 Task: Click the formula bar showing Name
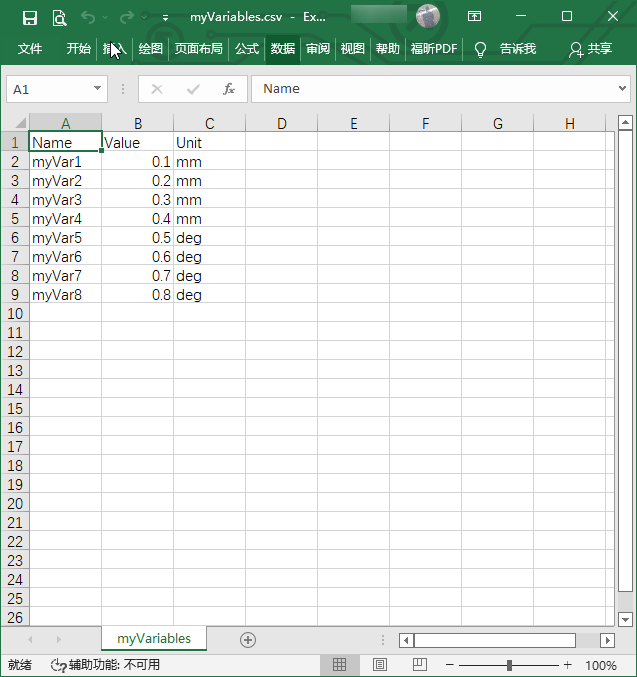tap(434, 89)
